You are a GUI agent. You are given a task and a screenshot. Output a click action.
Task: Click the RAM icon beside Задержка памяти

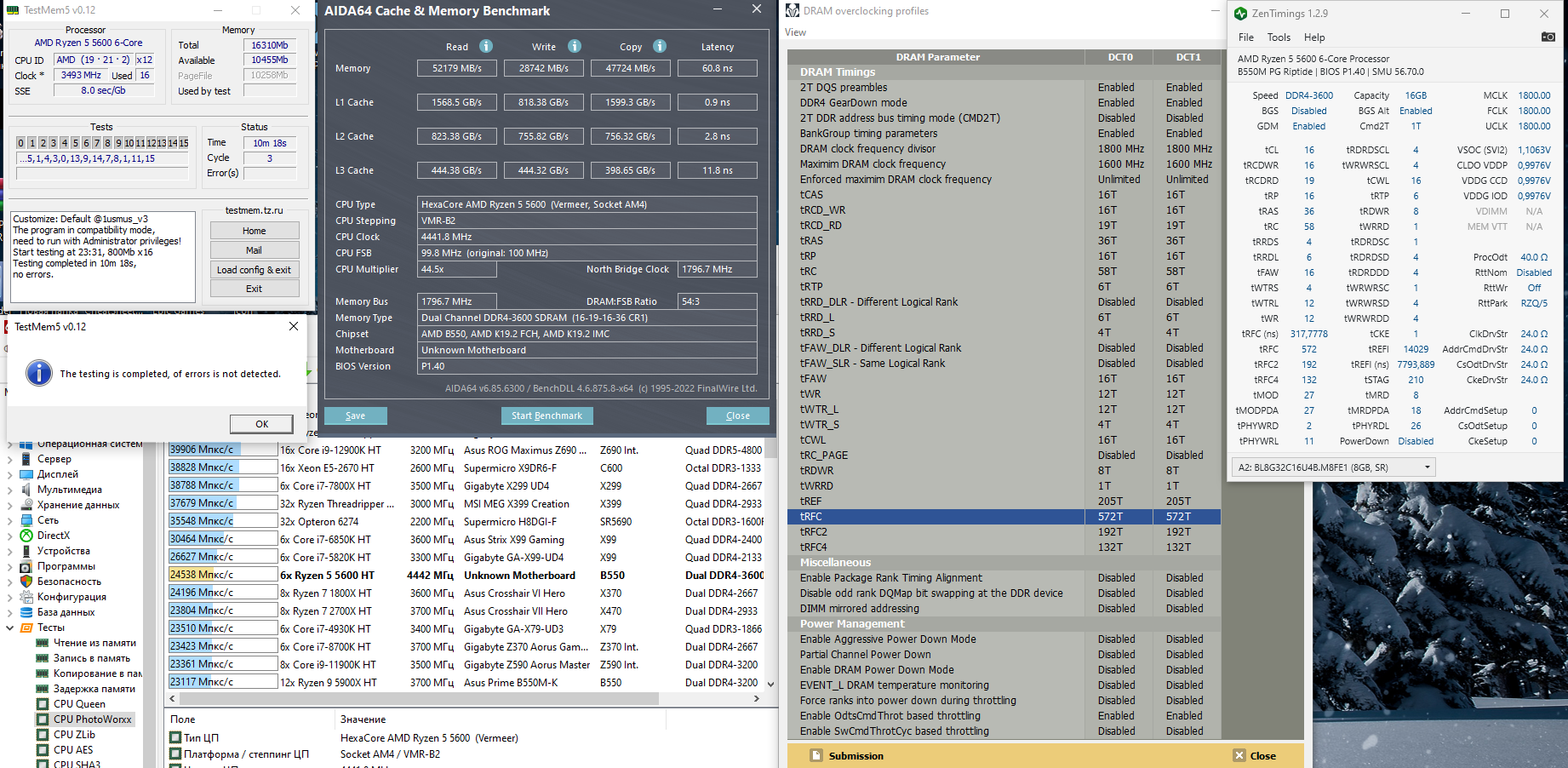[x=43, y=689]
